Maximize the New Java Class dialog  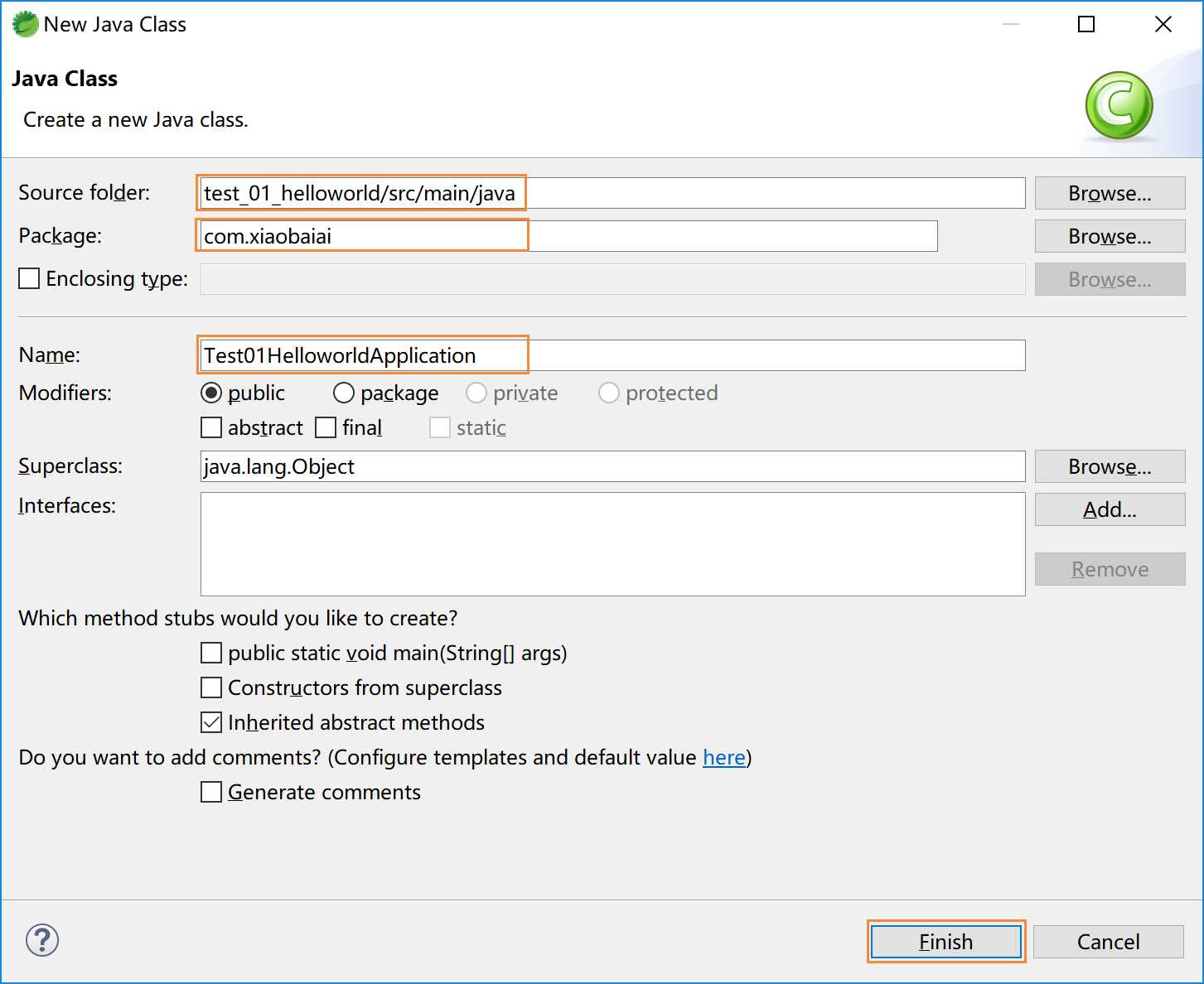coord(1086,24)
